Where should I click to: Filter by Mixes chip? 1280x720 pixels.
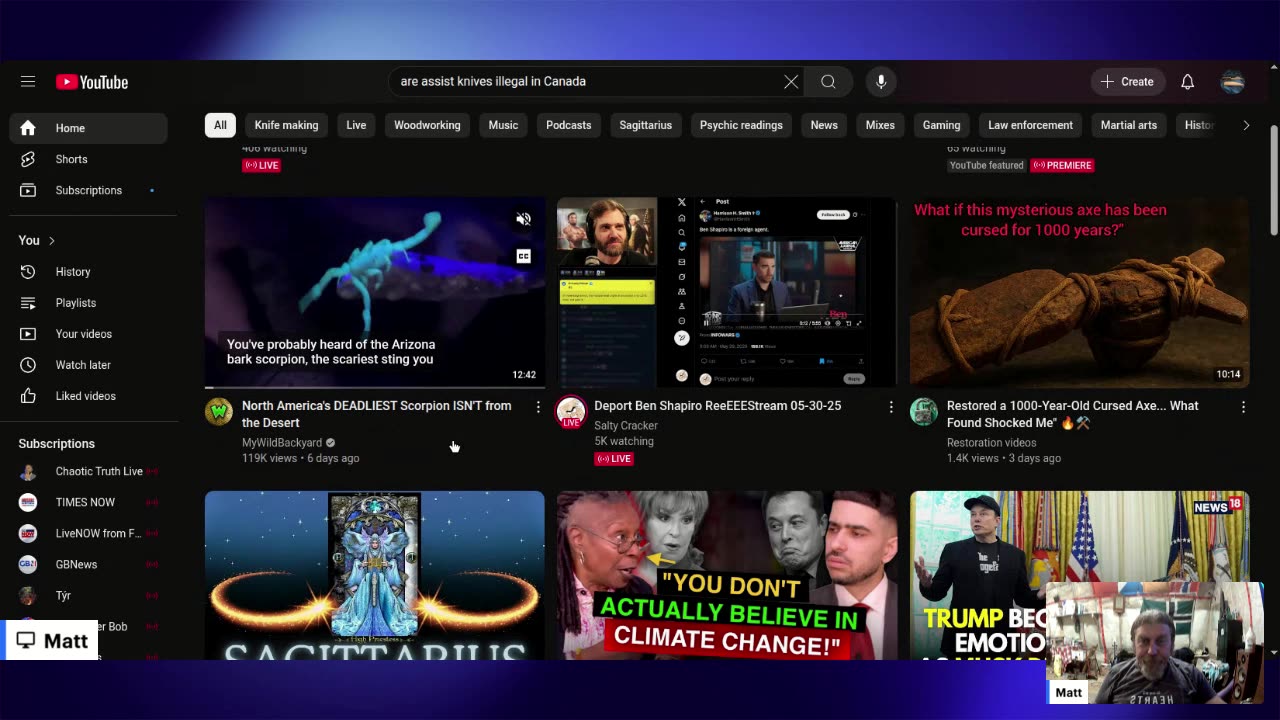tap(880, 125)
